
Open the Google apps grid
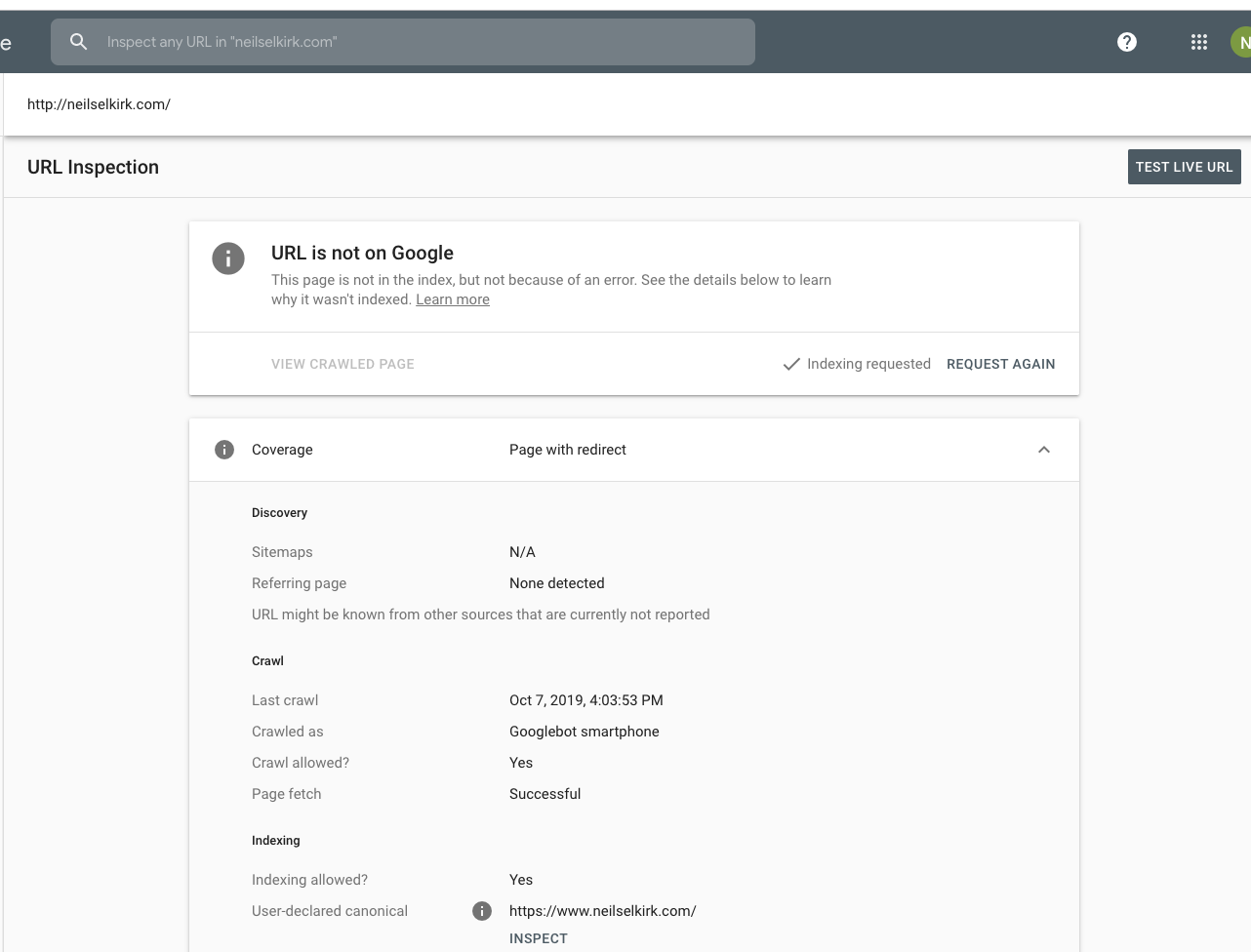(1199, 42)
